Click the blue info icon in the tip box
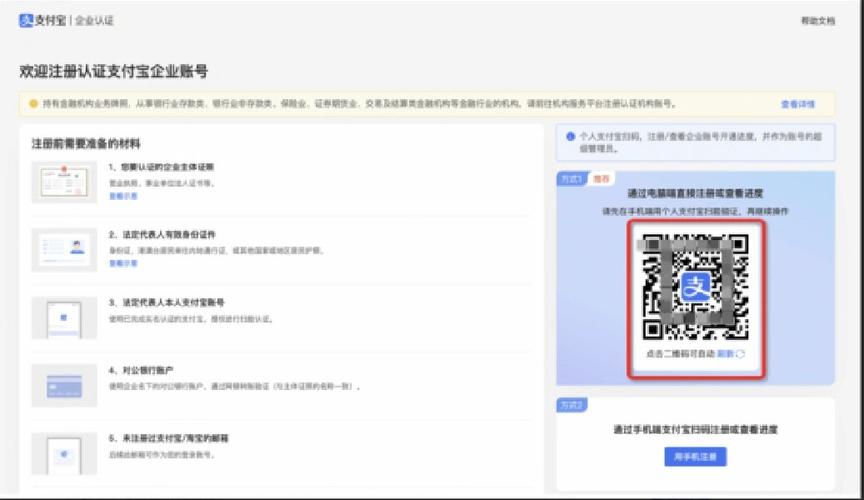Viewport: 864px width, 500px height. pos(570,137)
